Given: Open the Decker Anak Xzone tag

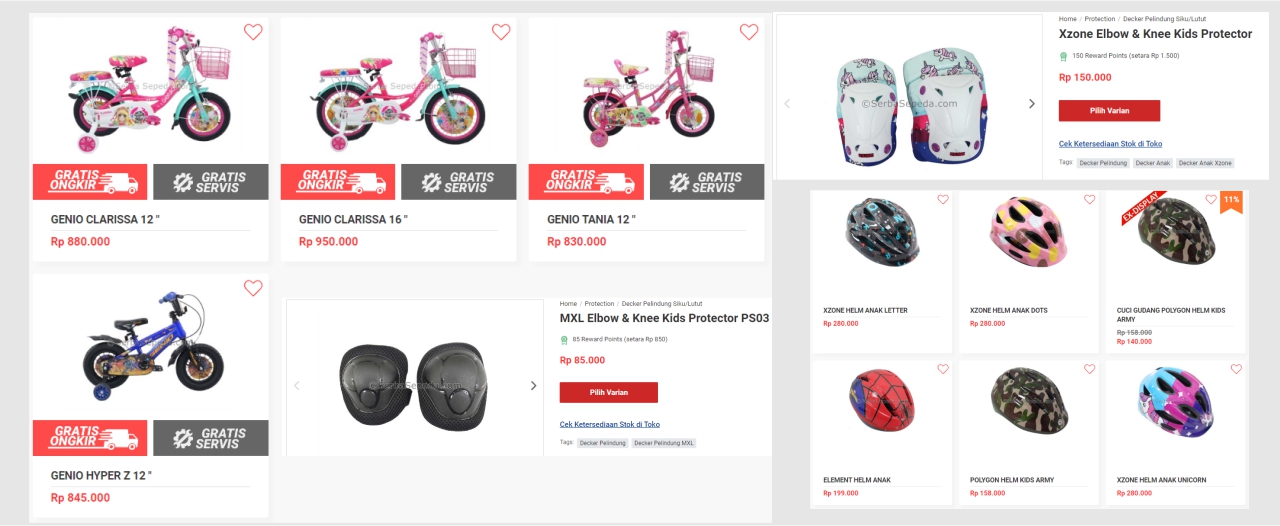Looking at the screenshot, I should tap(1205, 163).
